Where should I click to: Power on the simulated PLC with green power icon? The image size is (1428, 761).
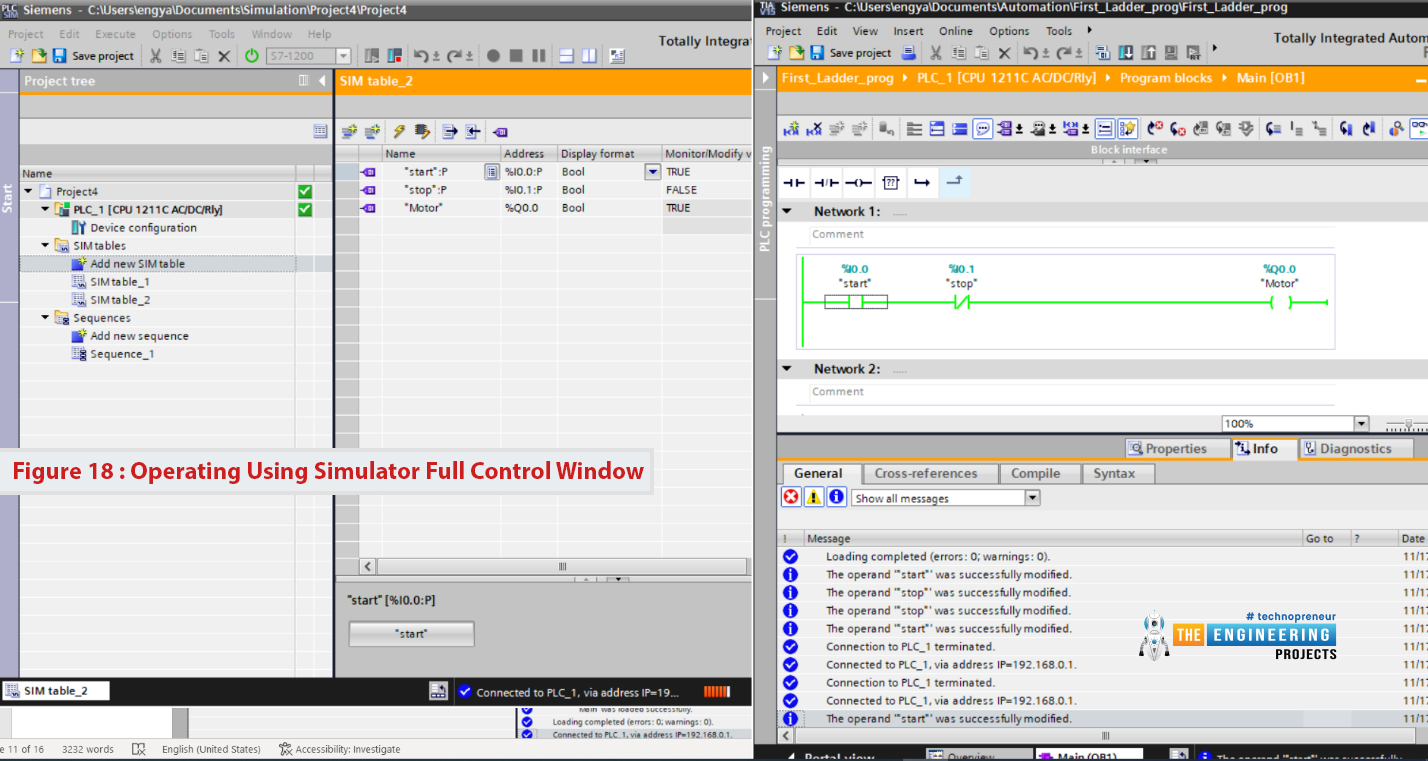point(251,56)
